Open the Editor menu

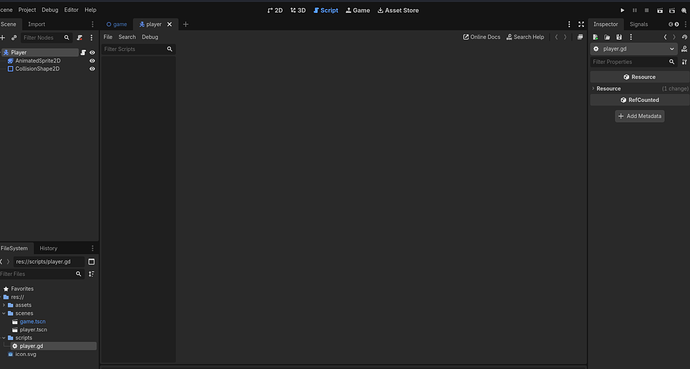(x=71, y=10)
